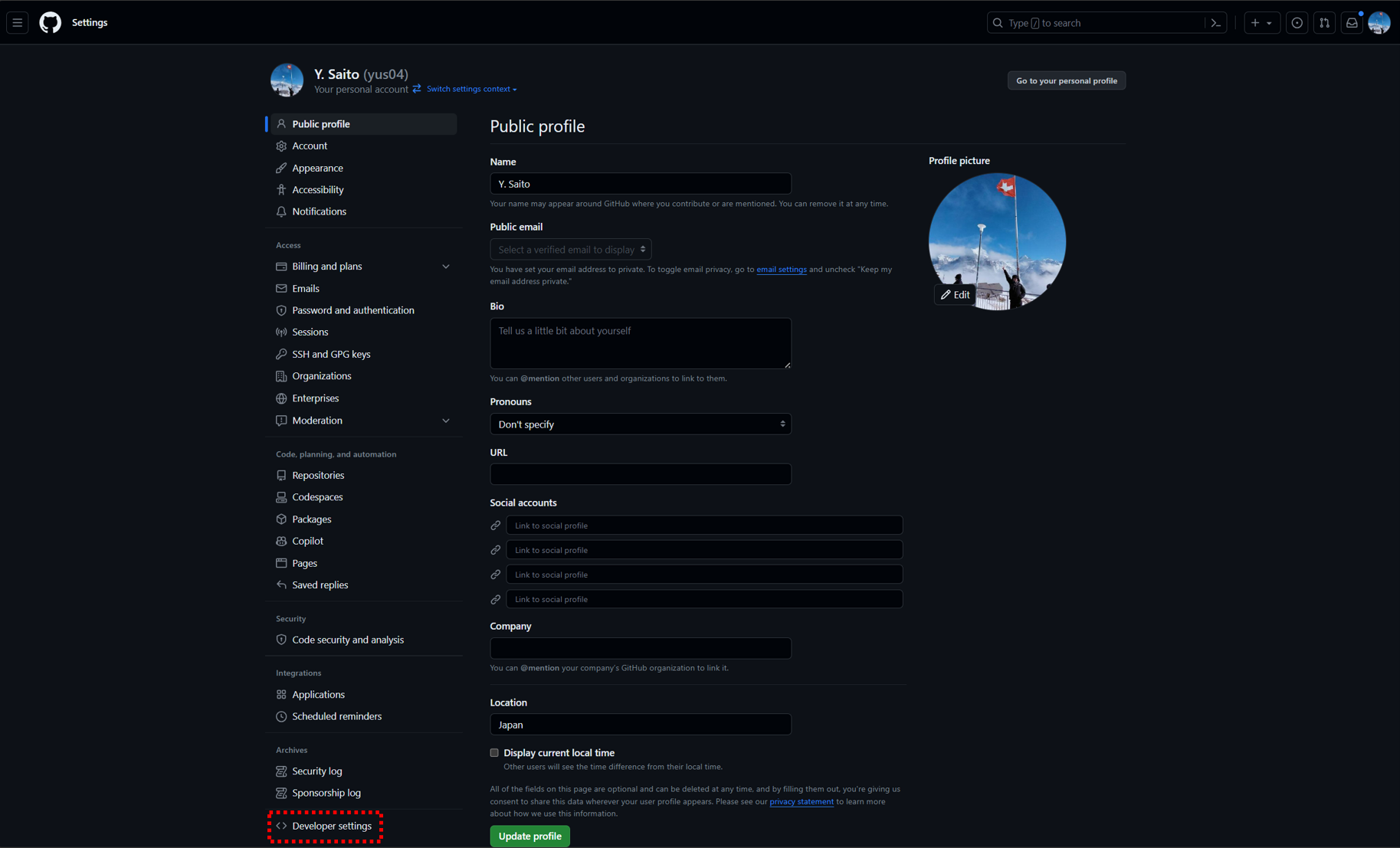Open pull requests icon in header
1400x848 pixels.
(x=1324, y=23)
